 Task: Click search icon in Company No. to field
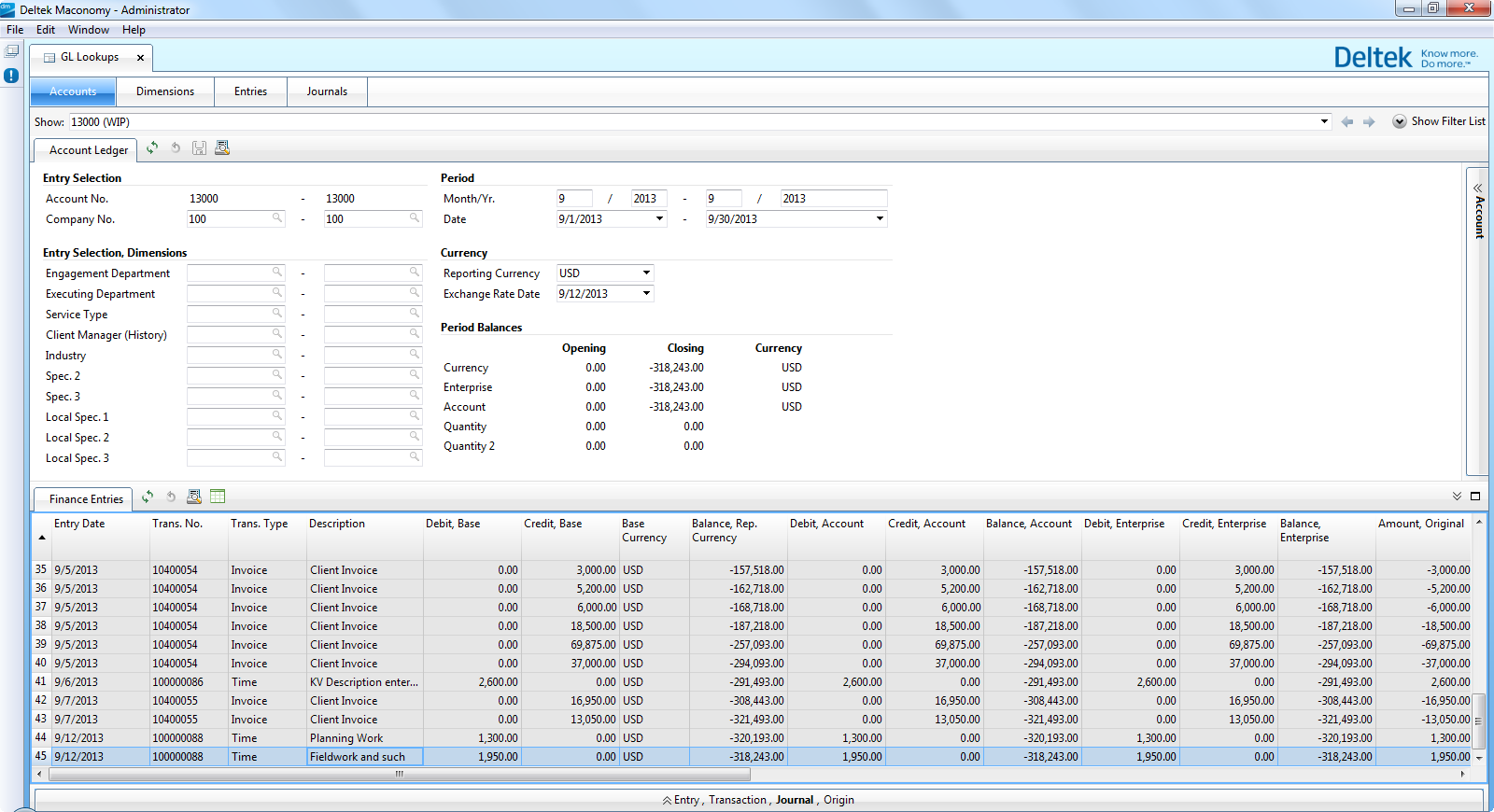tap(415, 217)
